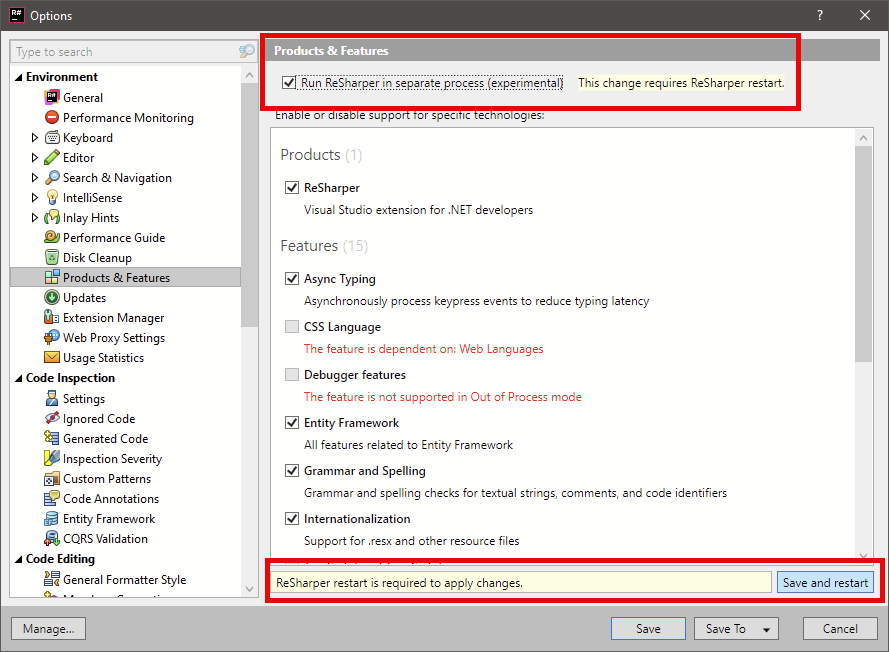
Task: Open the Updates options page
Action: (84, 298)
